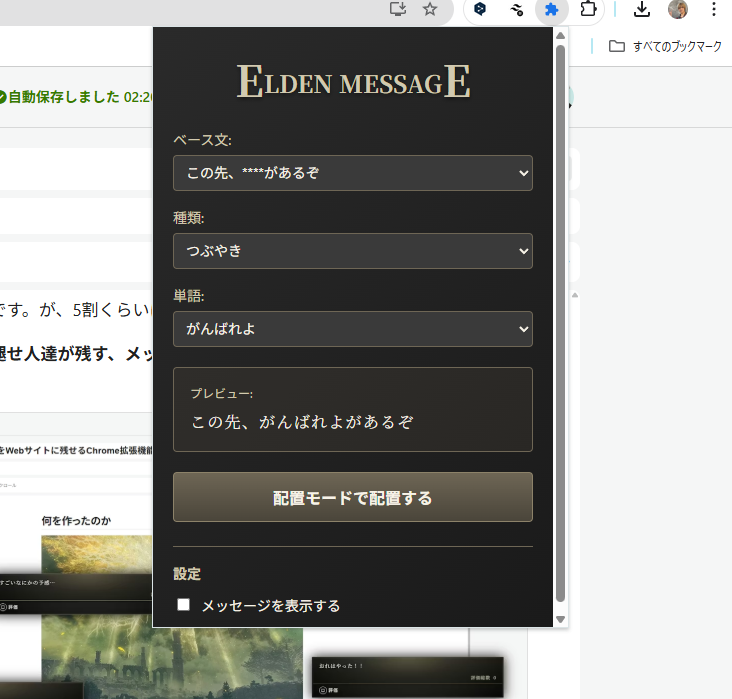Screen dimensions: 732x699
Task: Click the ELDEN MESSAGE title
Action: 353,82
